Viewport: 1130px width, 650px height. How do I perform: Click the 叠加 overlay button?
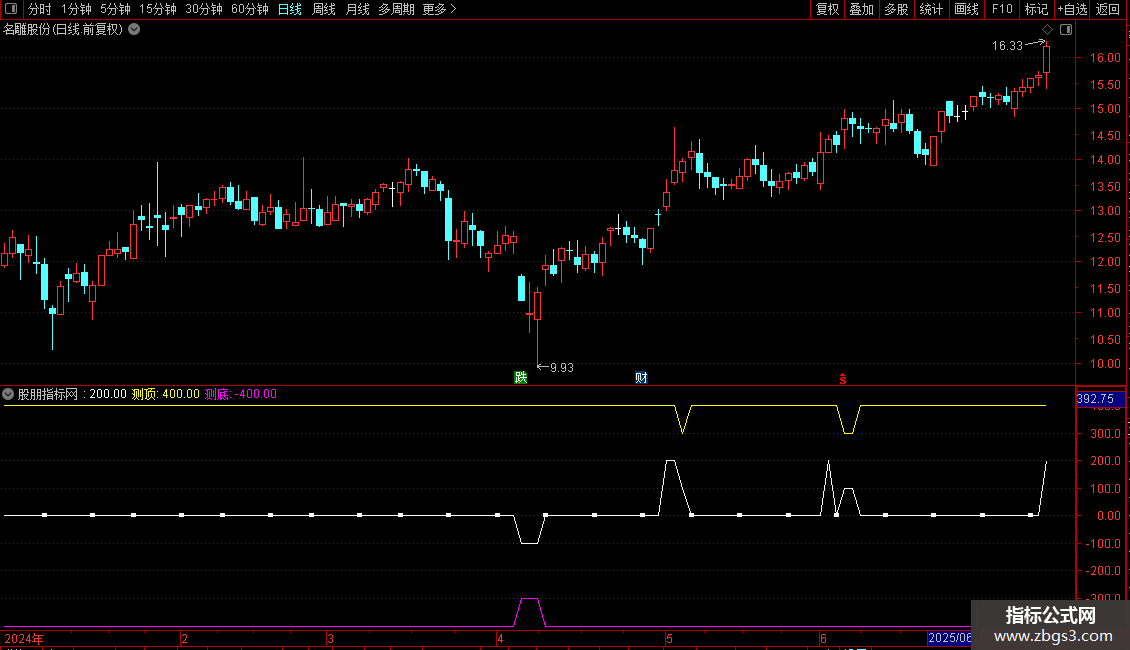tap(861, 9)
